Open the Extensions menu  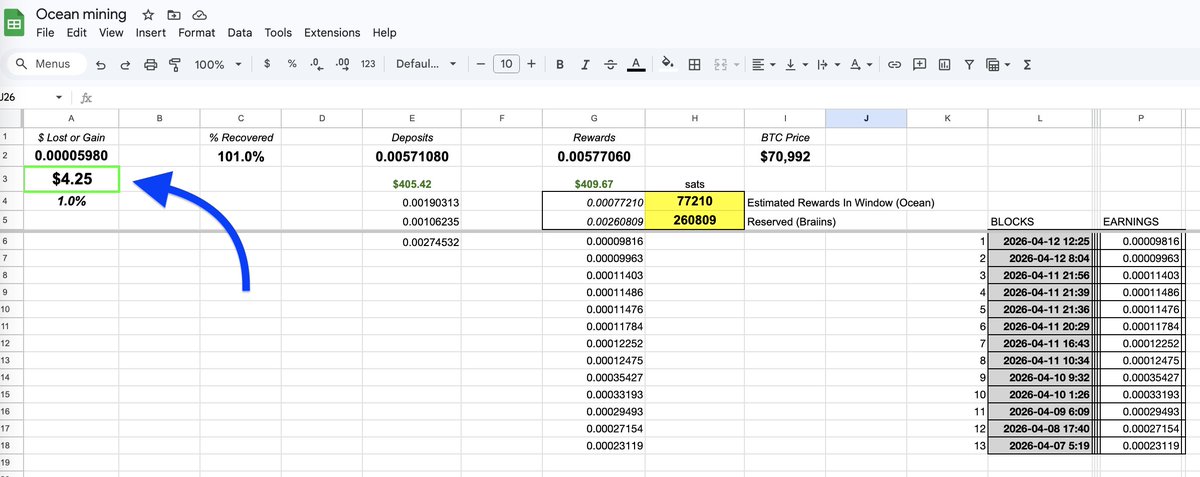coord(332,33)
